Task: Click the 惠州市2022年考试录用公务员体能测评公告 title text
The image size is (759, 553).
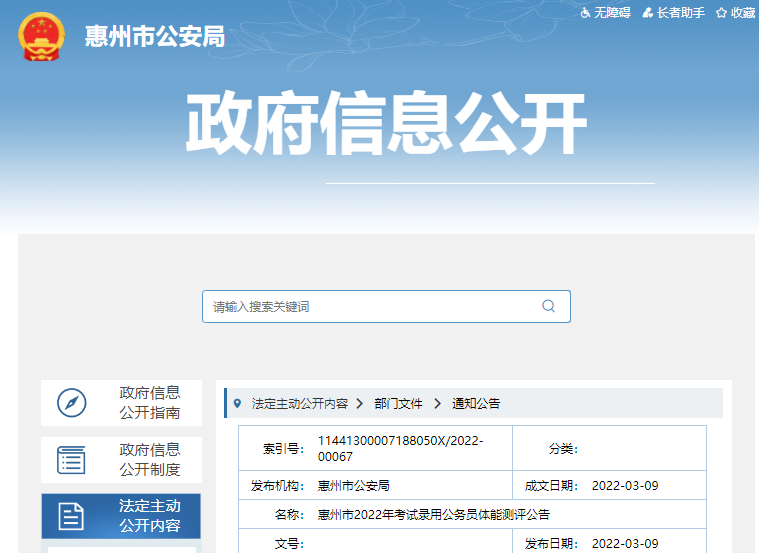Action: pos(433,515)
